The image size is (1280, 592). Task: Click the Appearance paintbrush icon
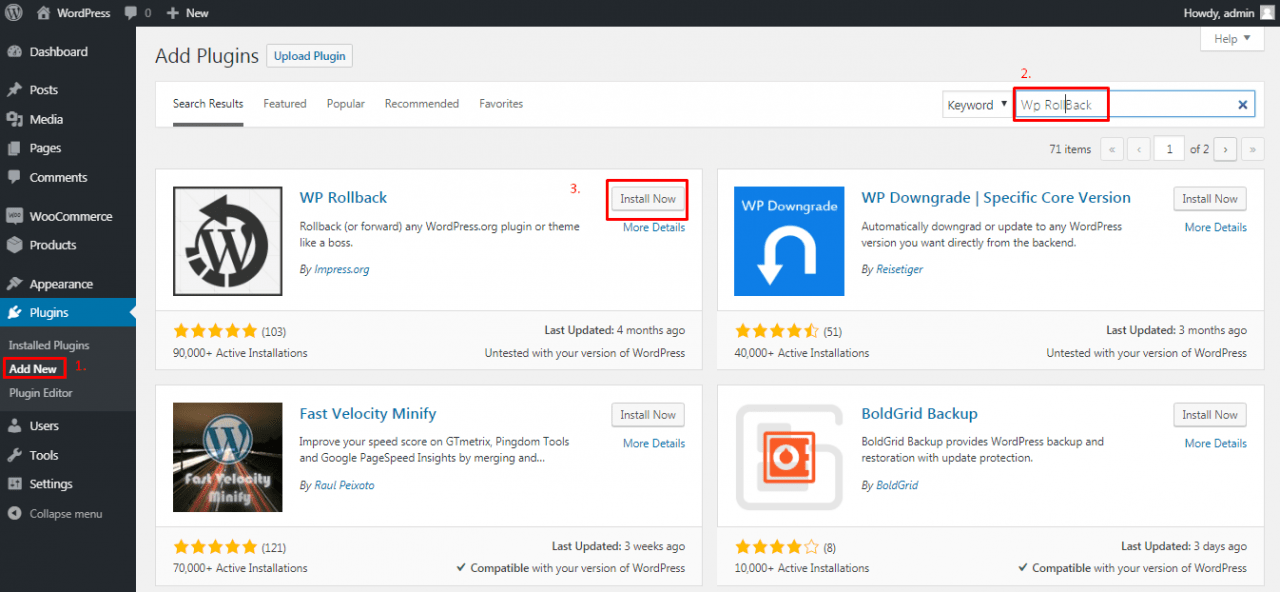15,284
